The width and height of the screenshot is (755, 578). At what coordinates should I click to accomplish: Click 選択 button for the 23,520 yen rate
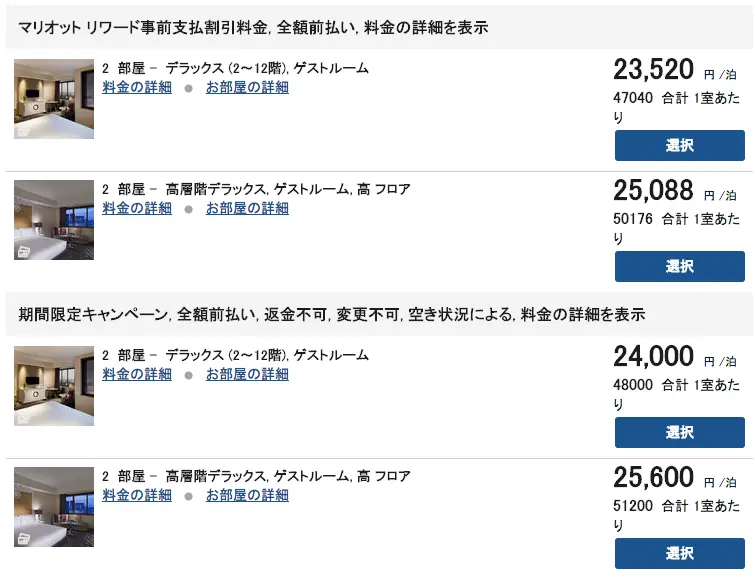tap(679, 145)
